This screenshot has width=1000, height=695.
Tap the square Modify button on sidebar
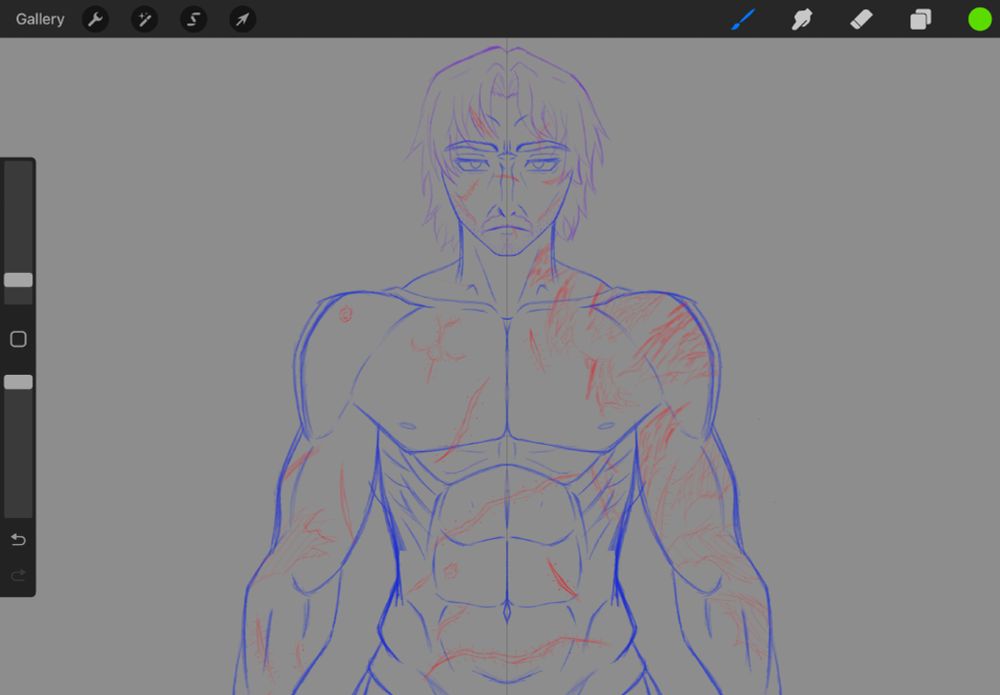(x=18, y=339)
